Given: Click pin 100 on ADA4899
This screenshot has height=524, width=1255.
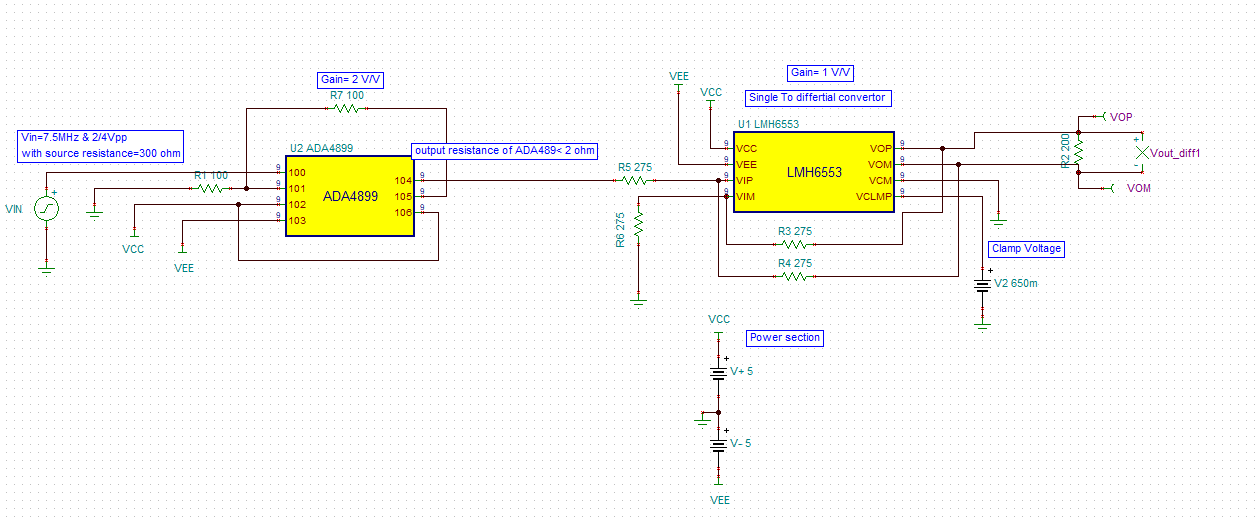Looking at the screenshot, I should point(297,172).
